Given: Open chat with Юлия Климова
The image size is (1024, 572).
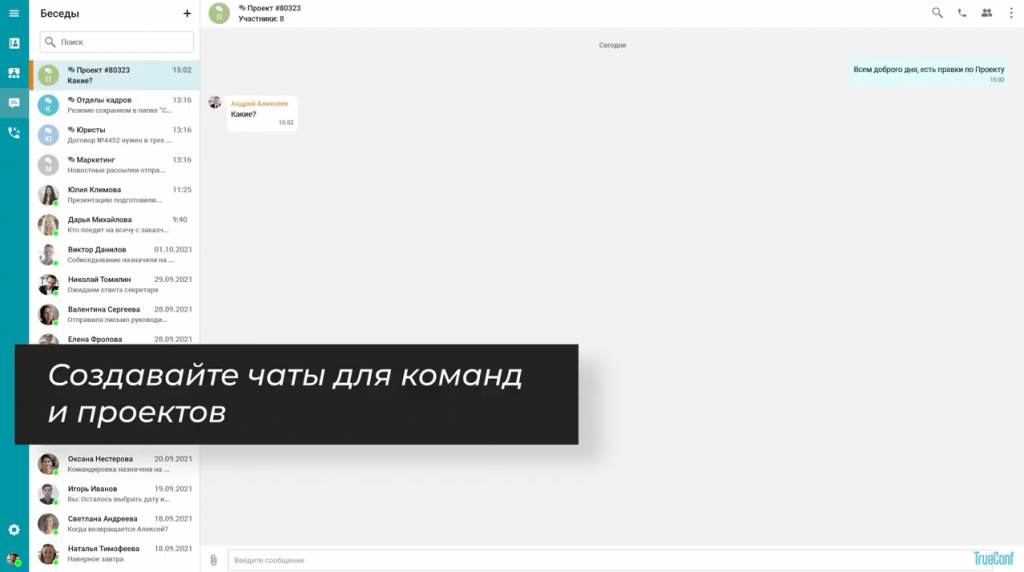Looking at the screenshot, I should [x=115, y=195].
